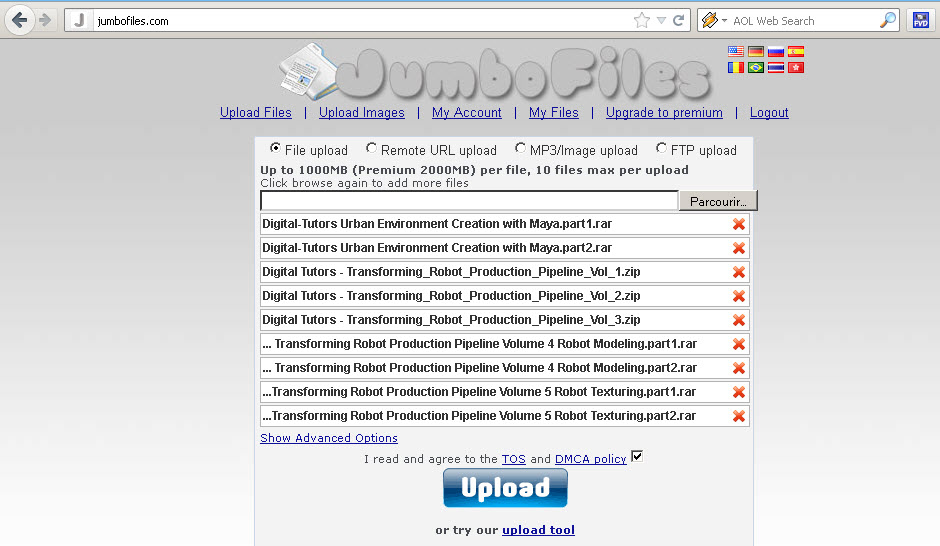The width and height of the screenshot is (940, 546).
Task: Click the jumbofiles.com address bar
Action: click(360, 20)
